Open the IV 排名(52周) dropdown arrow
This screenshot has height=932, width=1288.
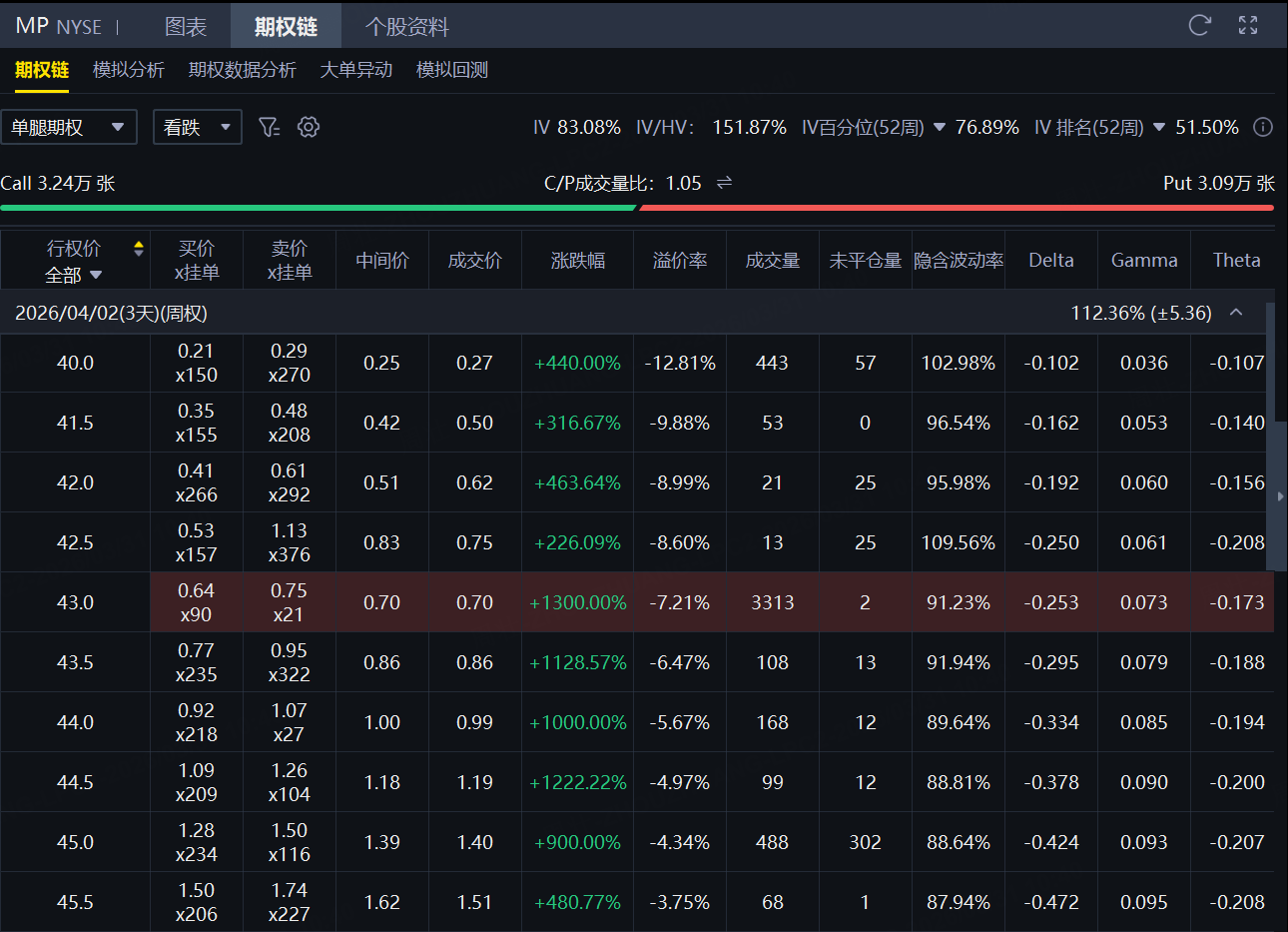(x=1159, y=128)
